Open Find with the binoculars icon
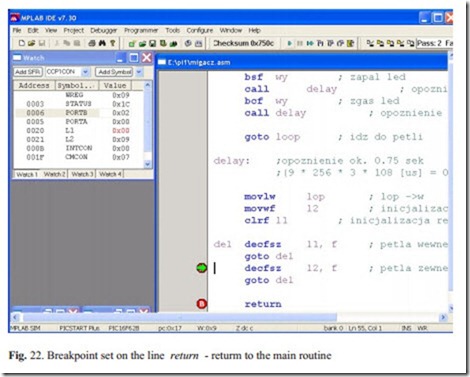This screenshot has width=470, height=377. tap(102, 43)
